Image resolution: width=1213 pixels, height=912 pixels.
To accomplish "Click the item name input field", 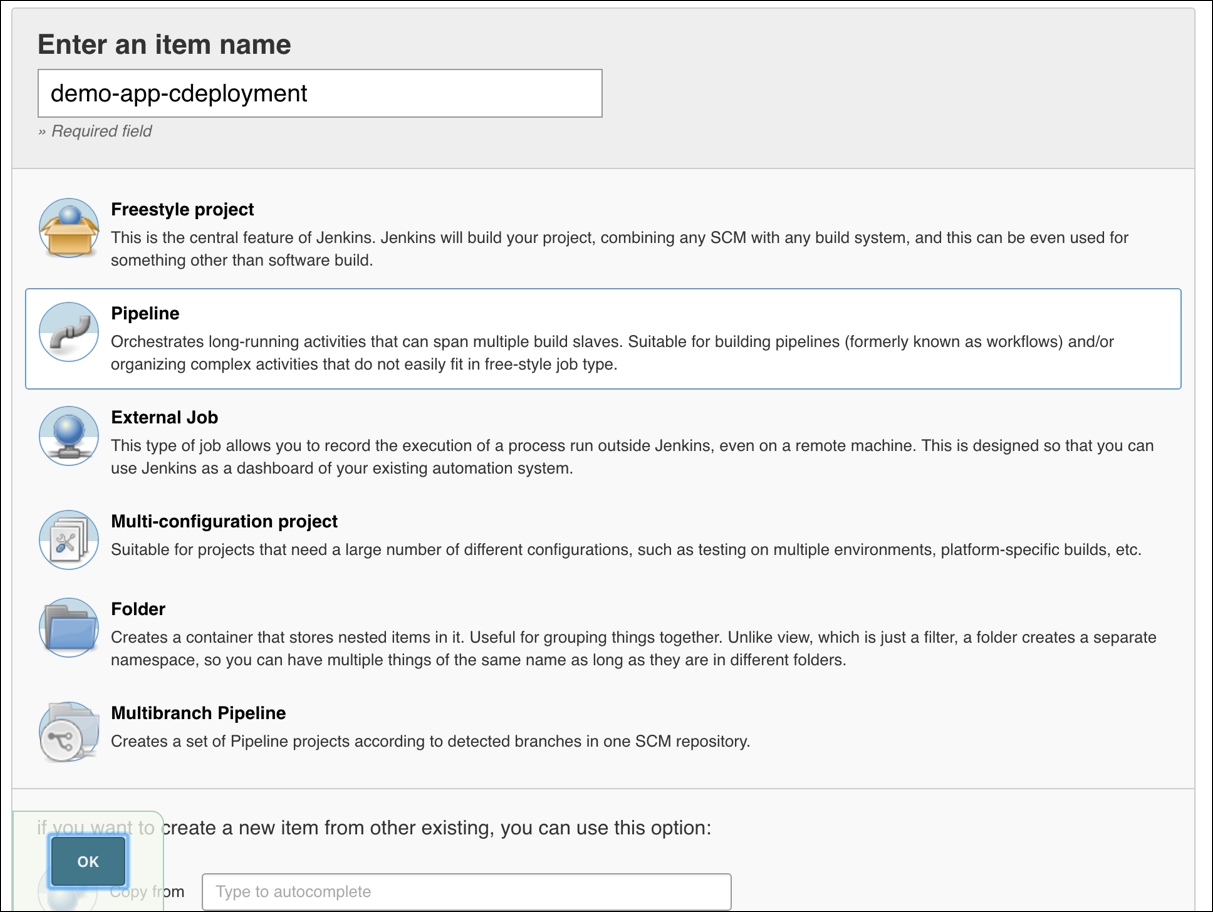I will pyautogui.click(x=320, y=93).
